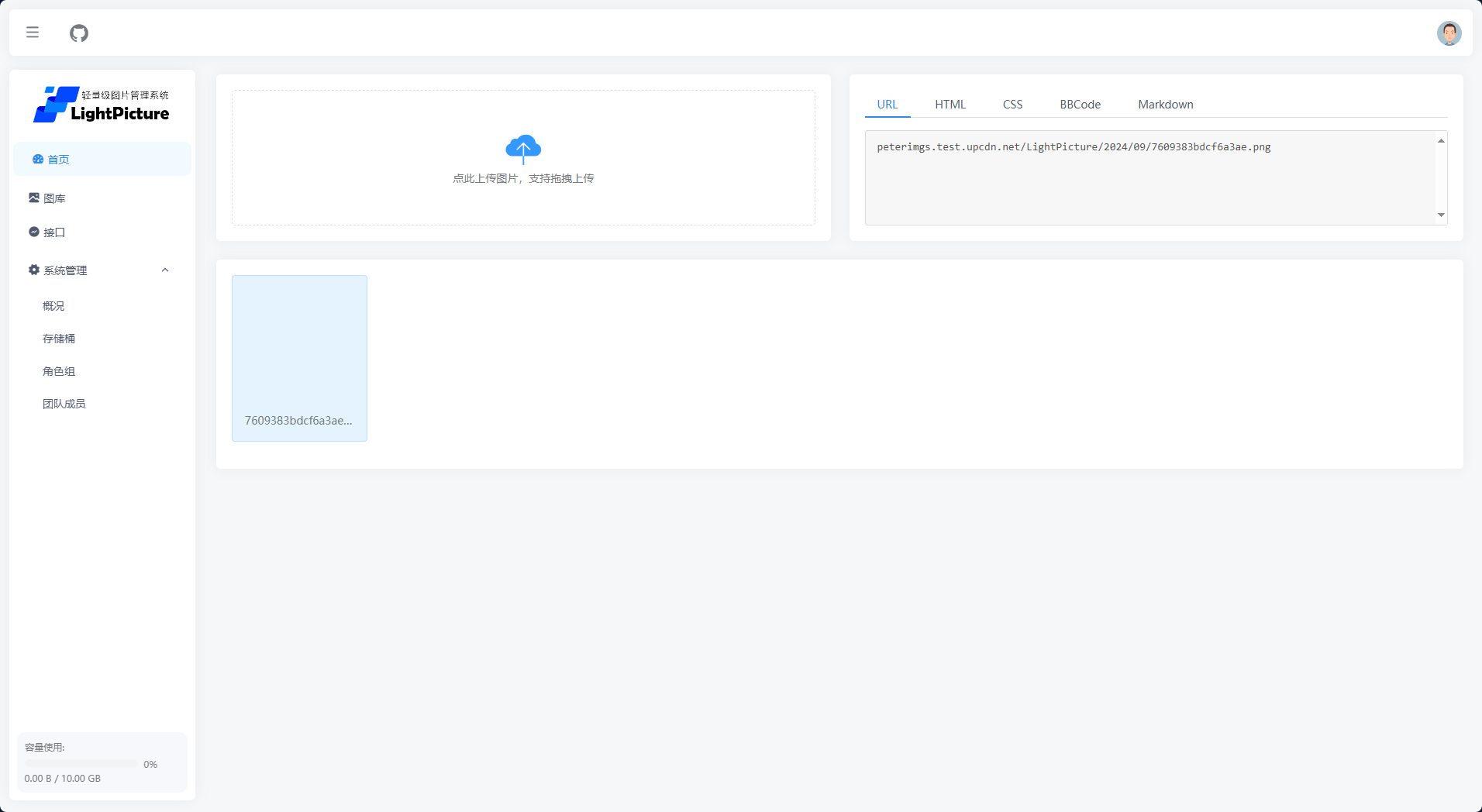The height and width of the screenshot is (812, 1482).
Task: Open the GitHub icon link
Action: click(x=79, y=33)
